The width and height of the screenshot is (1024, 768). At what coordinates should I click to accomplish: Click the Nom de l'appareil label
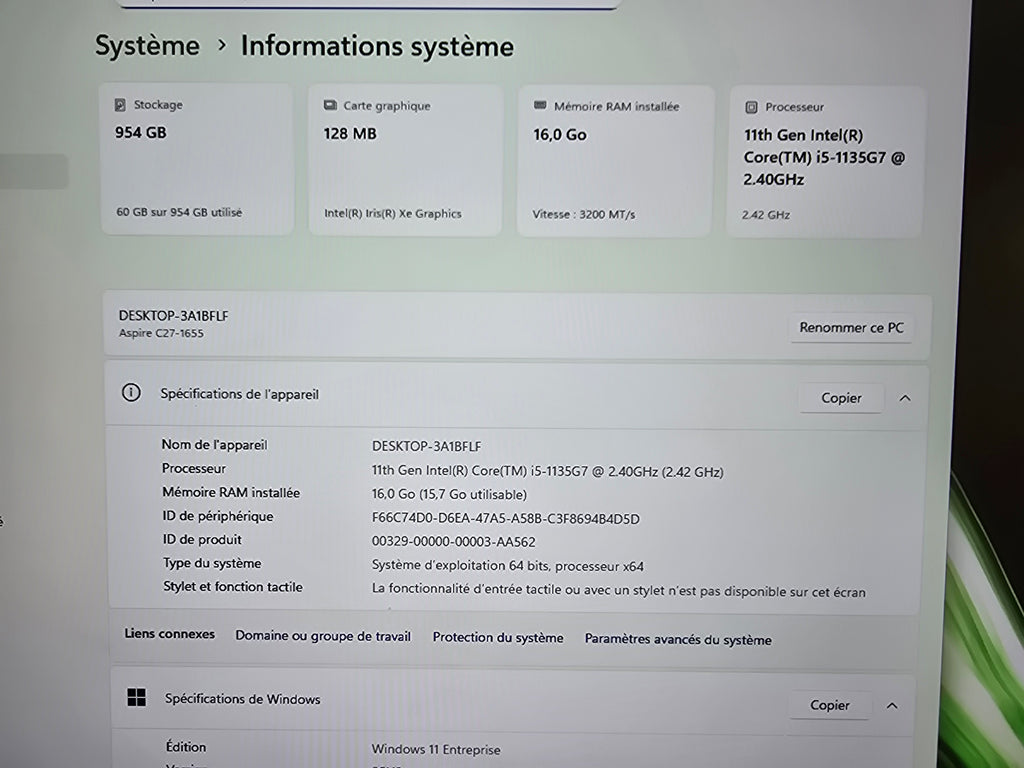click(x=214, y=445)
